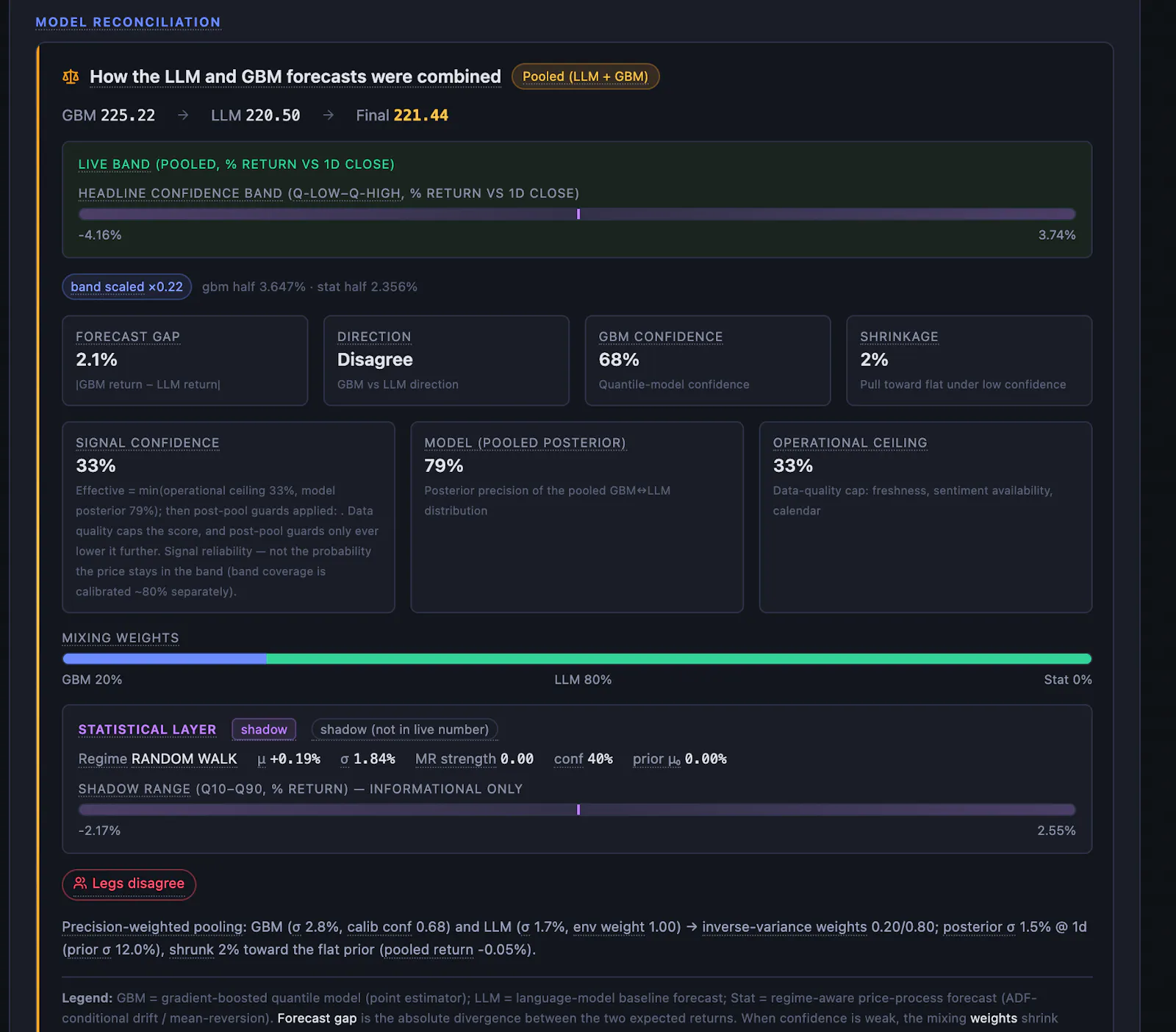
Task: Click the inverse-variance weights term
Action: 784,927
